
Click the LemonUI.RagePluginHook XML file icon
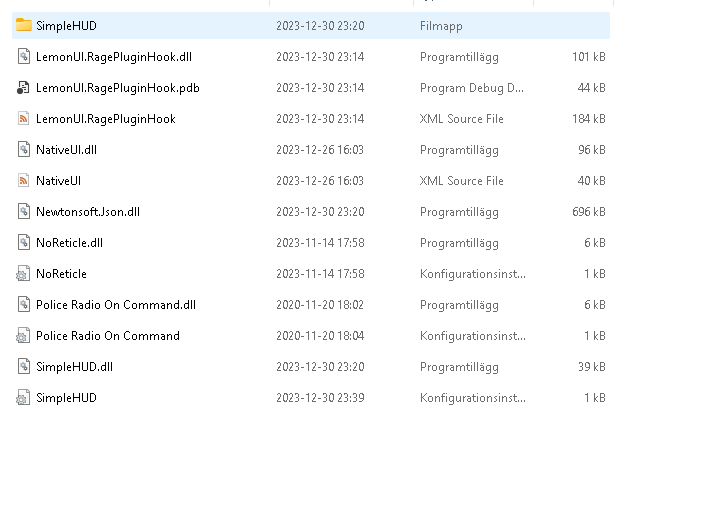pos(24,119)
